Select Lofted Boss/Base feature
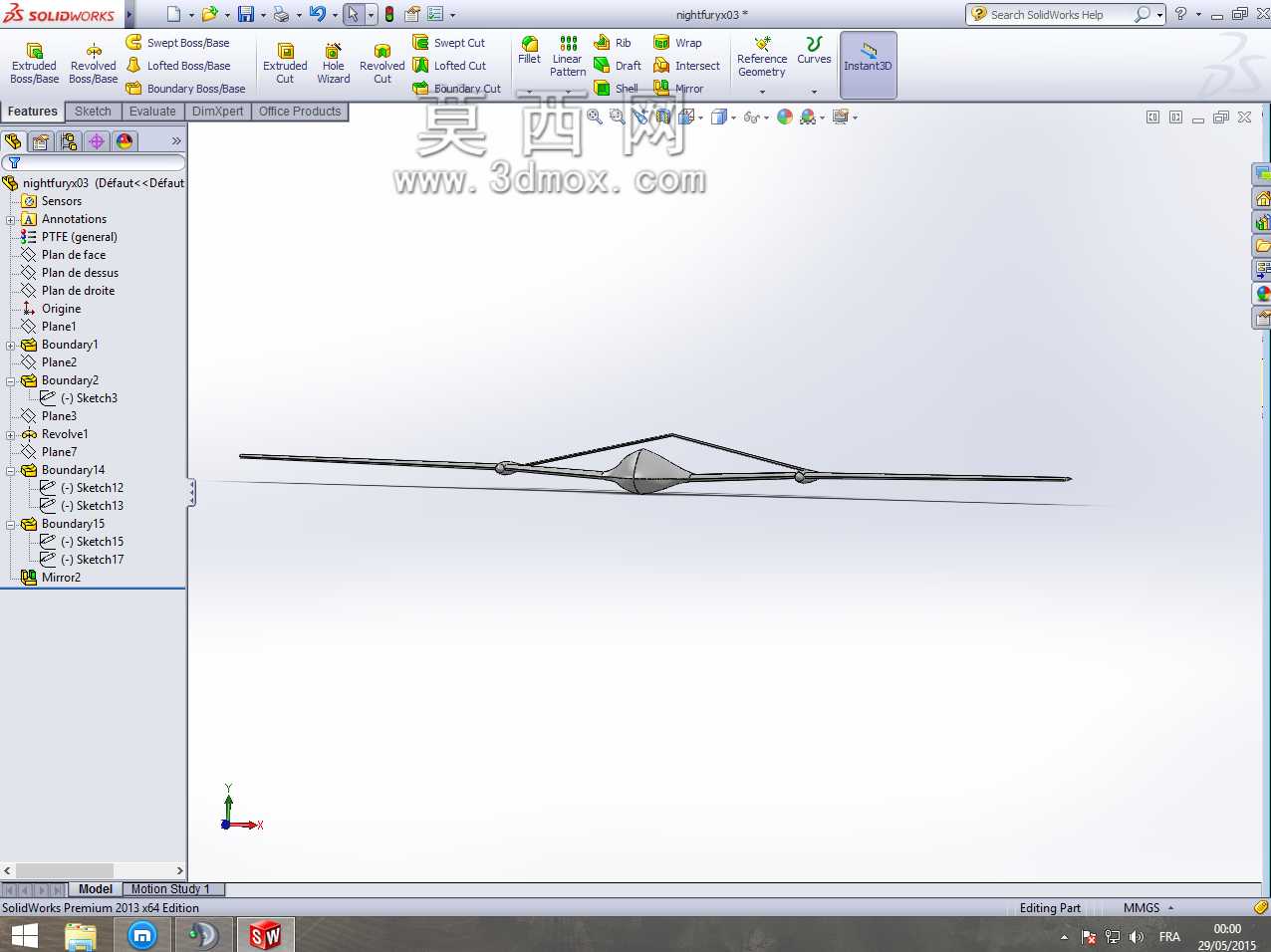This screenshot has height=952, width=1271. point(178,66)
